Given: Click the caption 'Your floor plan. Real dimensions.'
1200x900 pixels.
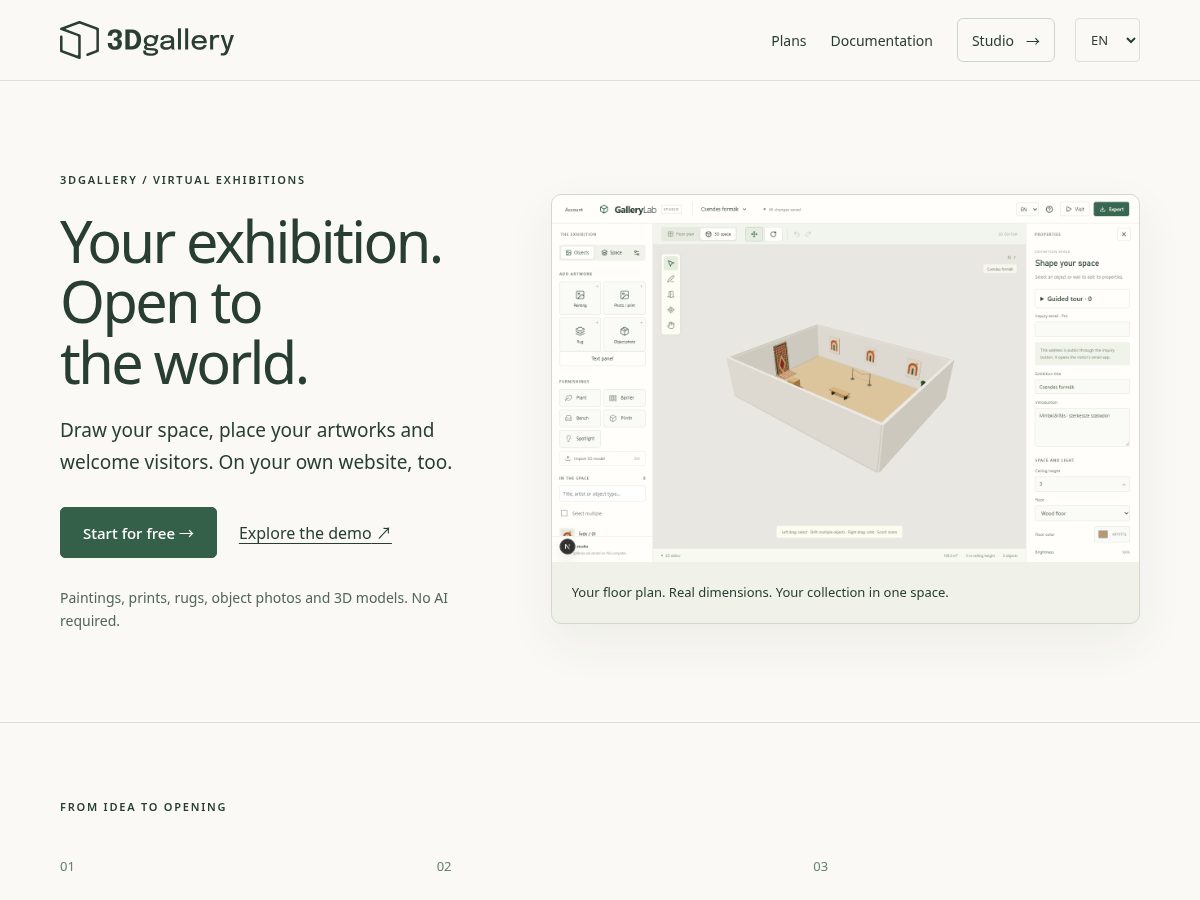Looking at the screenshot, I should pyautogui.click(x=760, y=592).
